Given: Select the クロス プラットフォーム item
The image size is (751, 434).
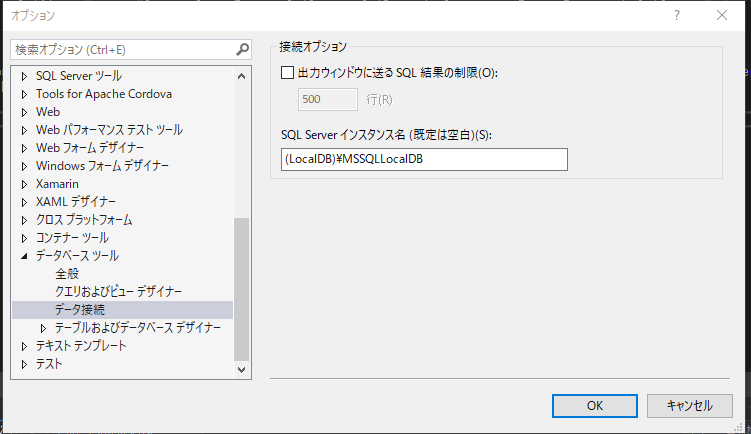Looking at the screenshot, I should pos(84,220).
